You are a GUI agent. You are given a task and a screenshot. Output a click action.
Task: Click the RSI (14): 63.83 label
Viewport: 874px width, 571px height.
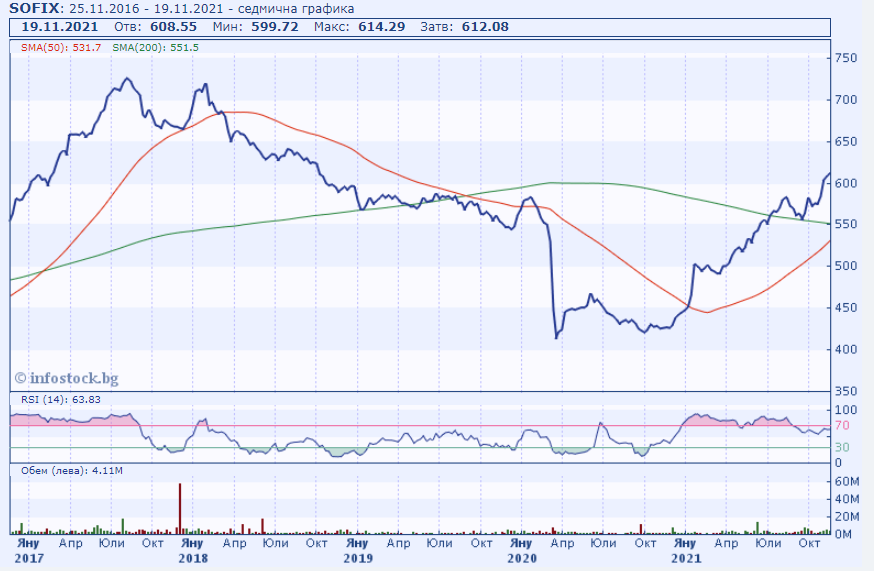(61, 399)
